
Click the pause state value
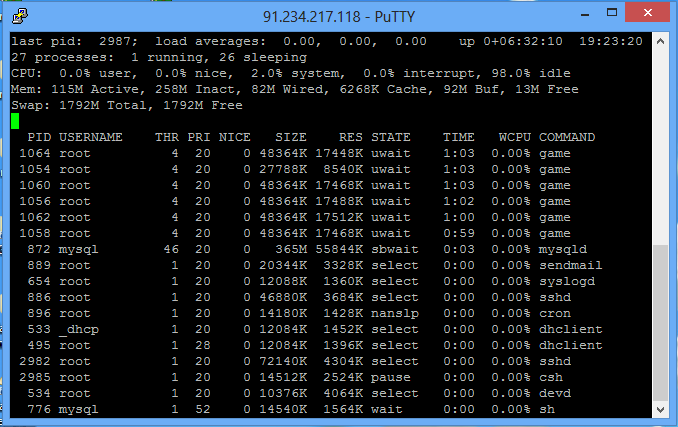(391, 377)
